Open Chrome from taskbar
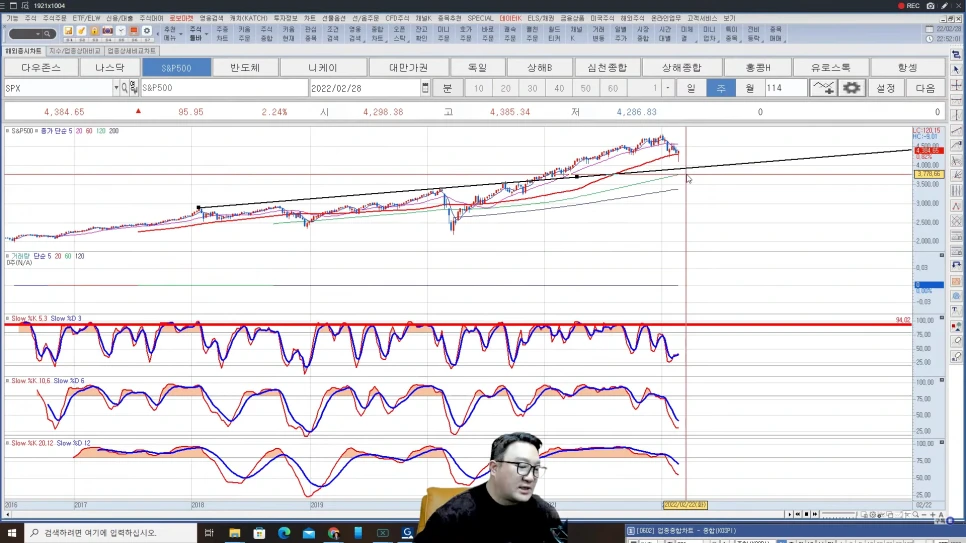The image size is (966, 543). [333, 533]
